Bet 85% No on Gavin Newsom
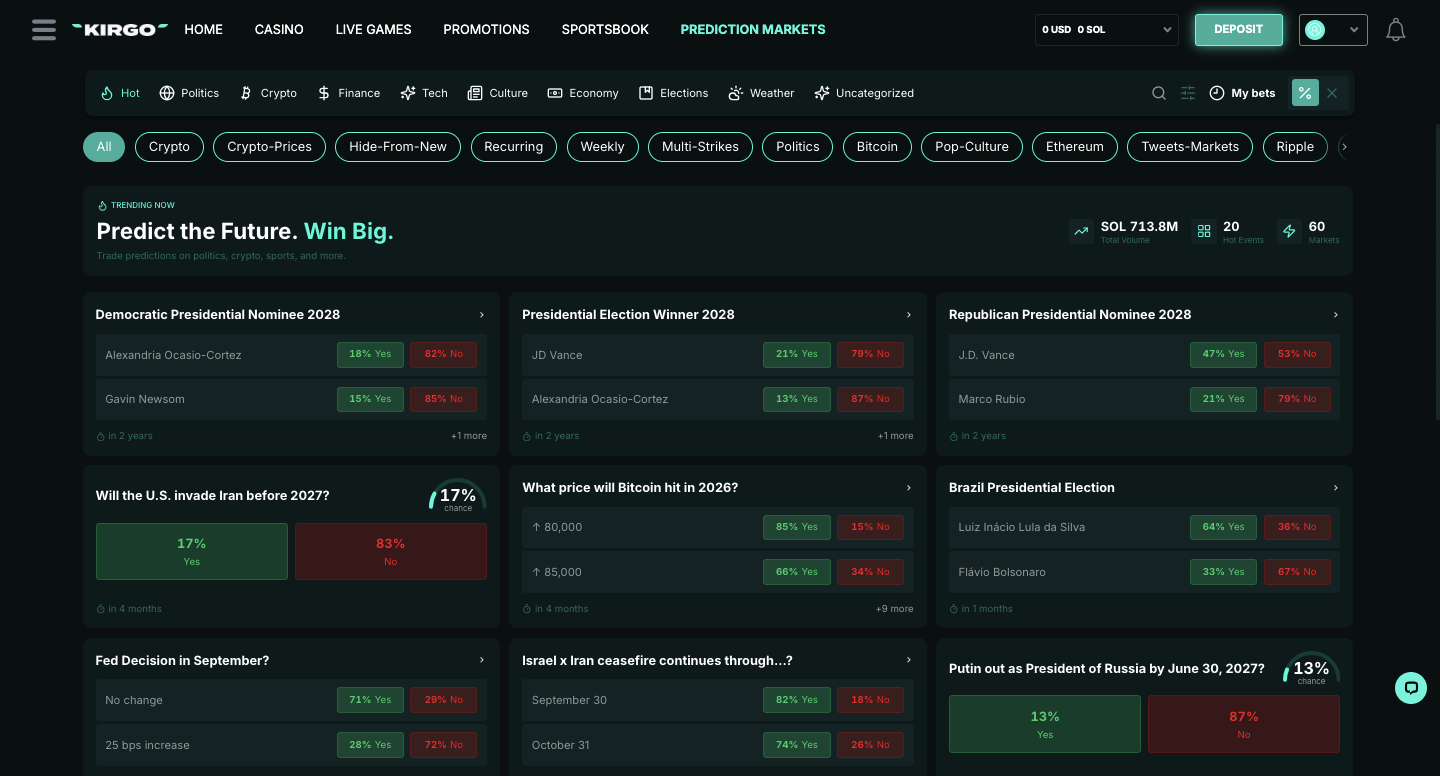Image resolution: width=1440 pixels, height=776 pixels. [443, 399]
